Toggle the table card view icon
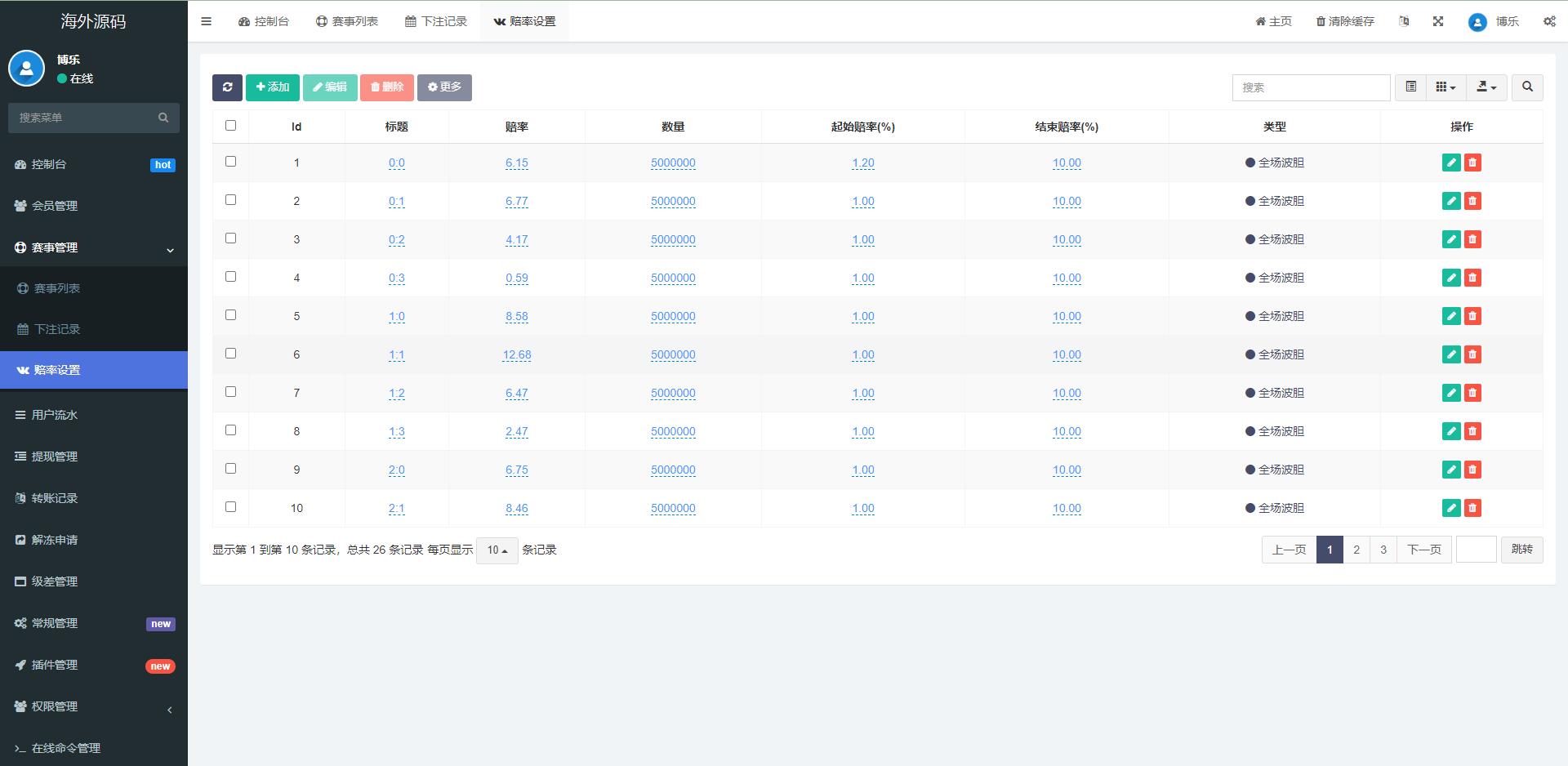This screenshot has height=766, width=1568. pos(1410,87)
